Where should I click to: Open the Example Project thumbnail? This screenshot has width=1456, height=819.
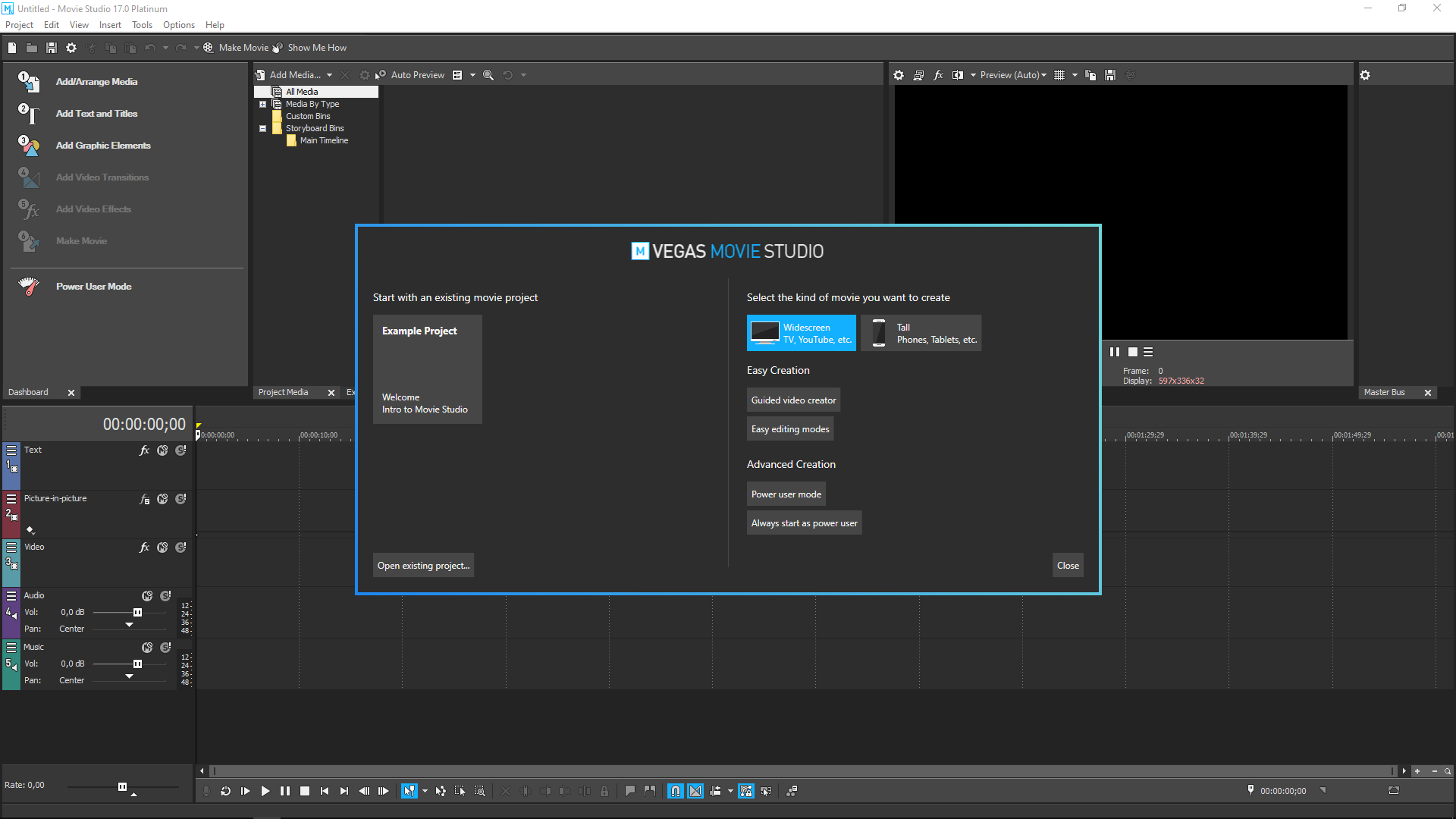(427, 369)
